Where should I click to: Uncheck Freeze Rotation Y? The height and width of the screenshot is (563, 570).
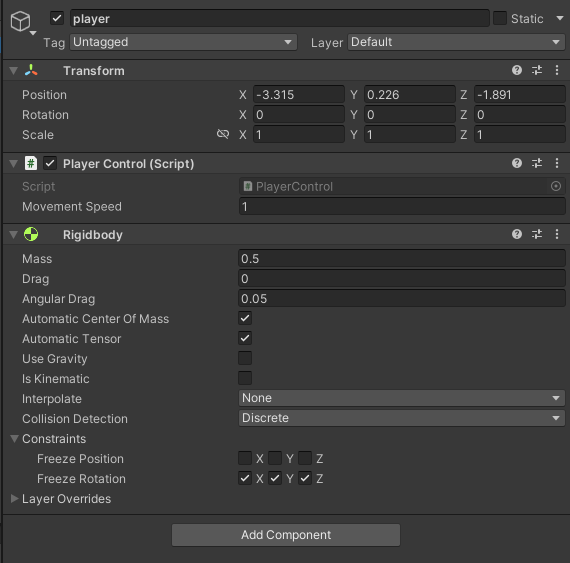[275, 478]
